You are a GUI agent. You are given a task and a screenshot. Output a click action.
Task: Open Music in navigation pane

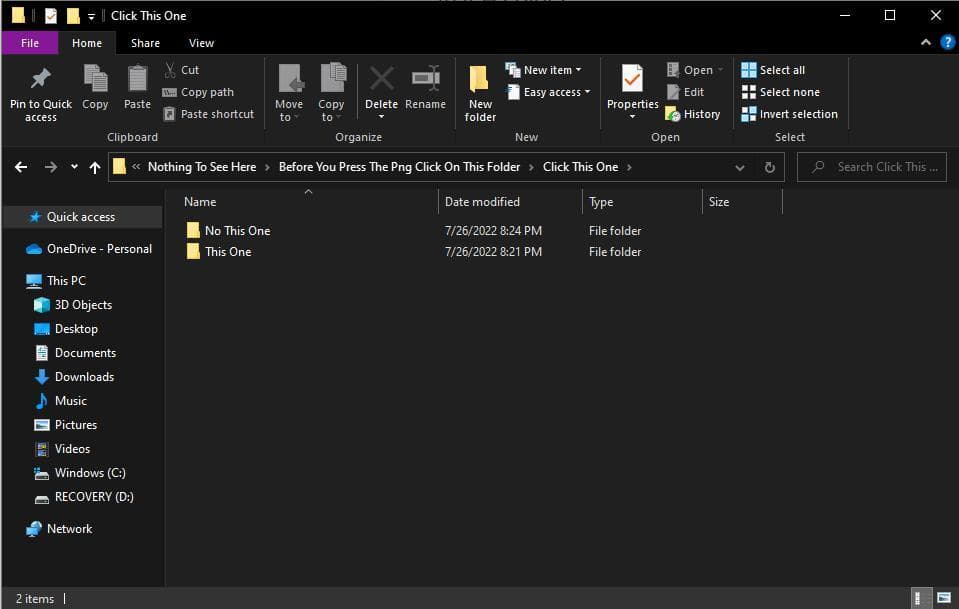[61, 400]
